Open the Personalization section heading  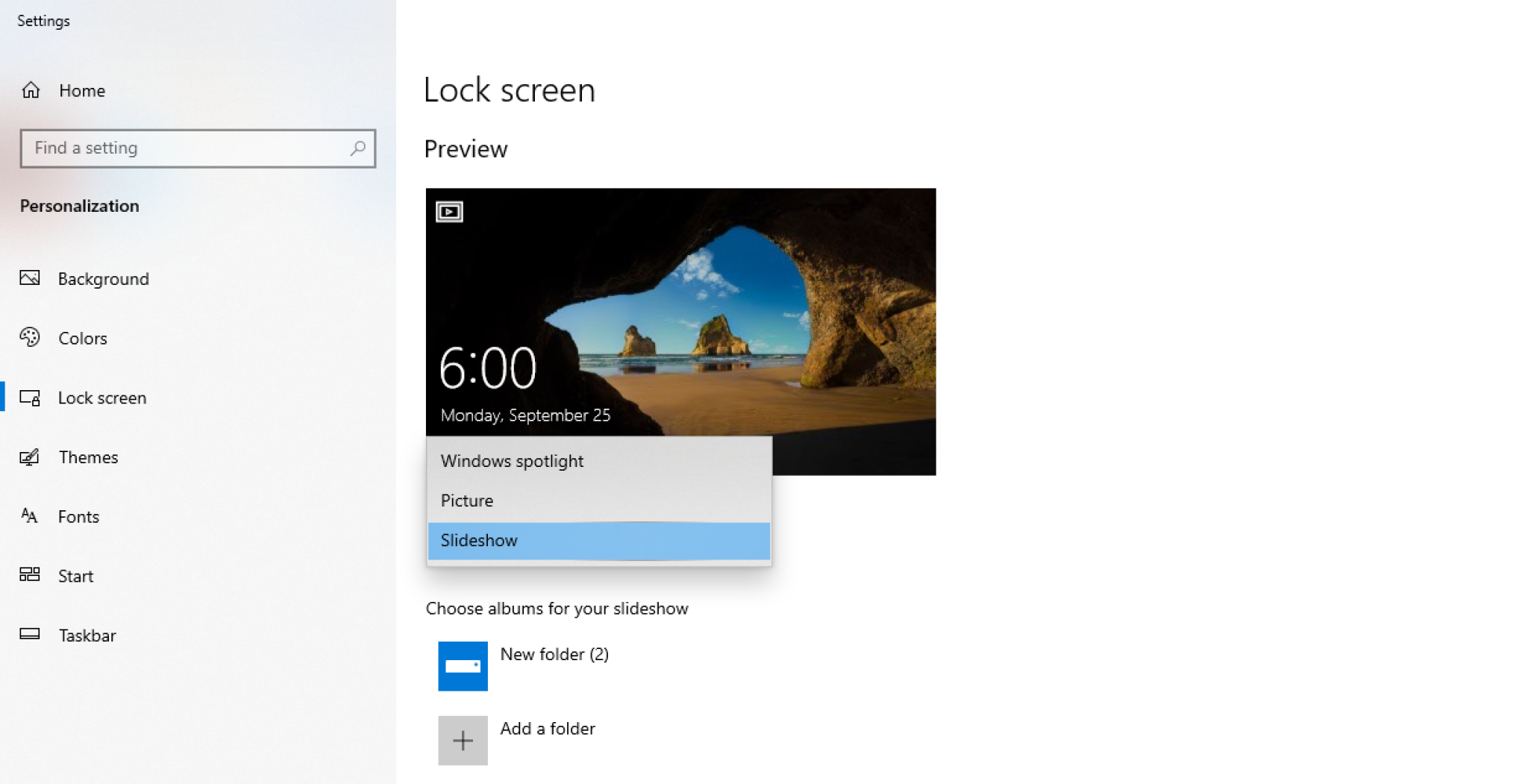(x=79, y=206)
